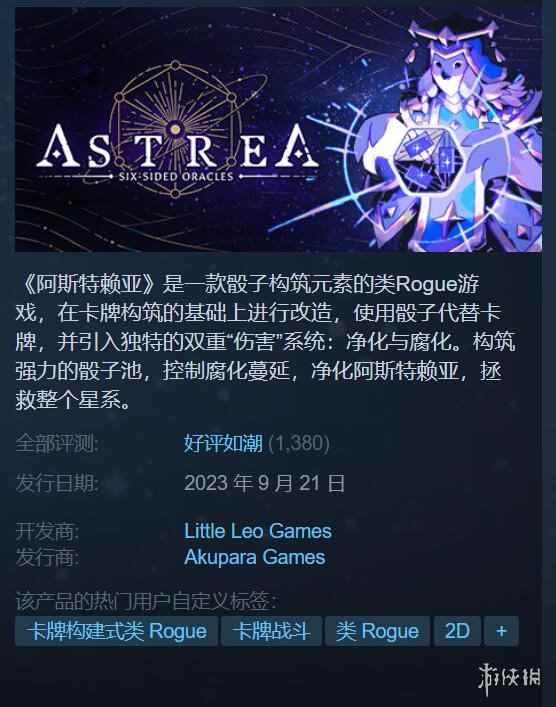This screenshot has height=707, width=556.
Task: Expand more tags with the plus button
Action: pos(501,631)
